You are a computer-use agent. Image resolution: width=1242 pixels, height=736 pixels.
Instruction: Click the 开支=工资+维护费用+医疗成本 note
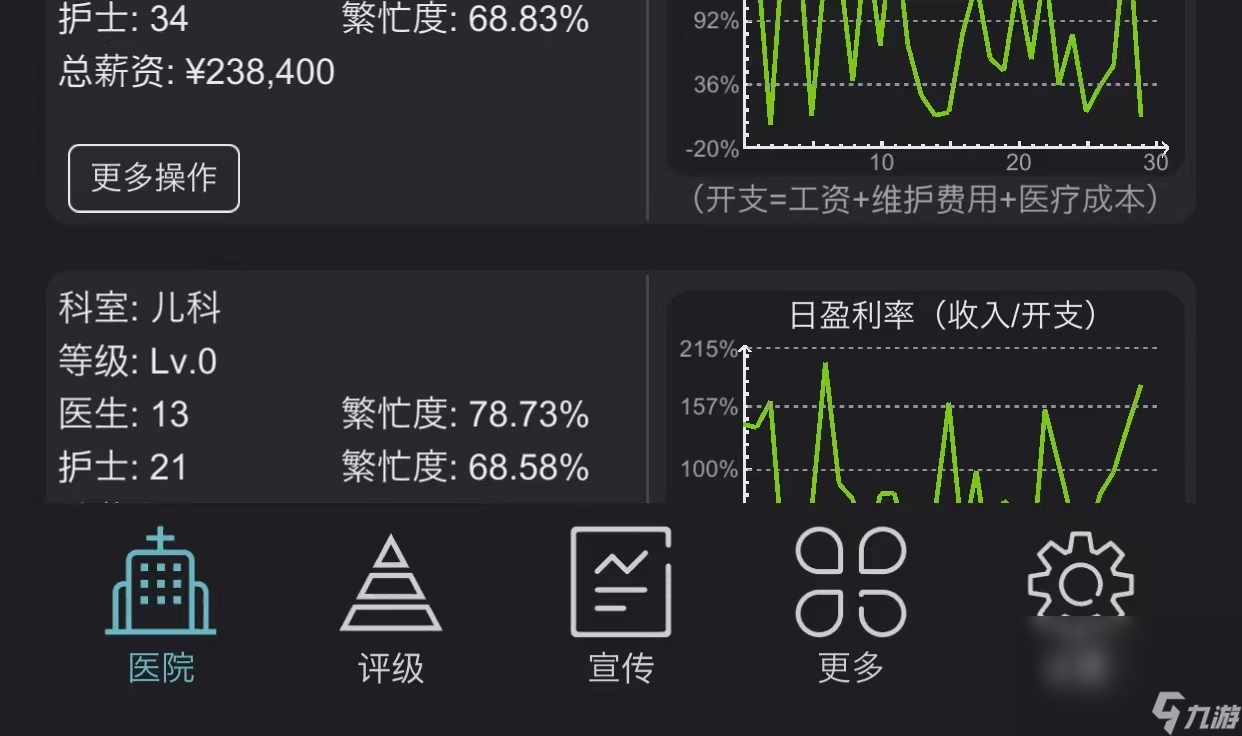point(926,199)
